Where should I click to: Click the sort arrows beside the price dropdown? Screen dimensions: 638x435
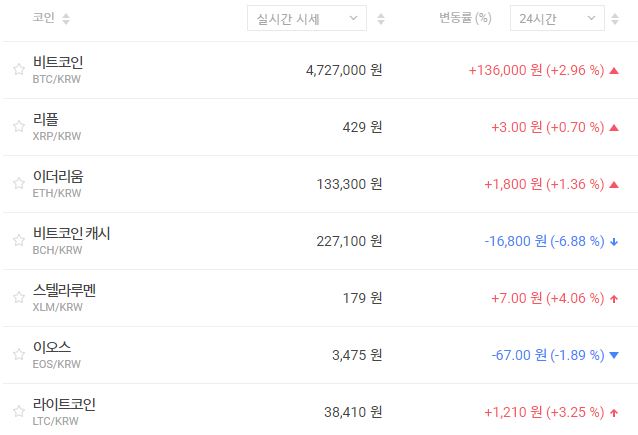coord(381,19)
